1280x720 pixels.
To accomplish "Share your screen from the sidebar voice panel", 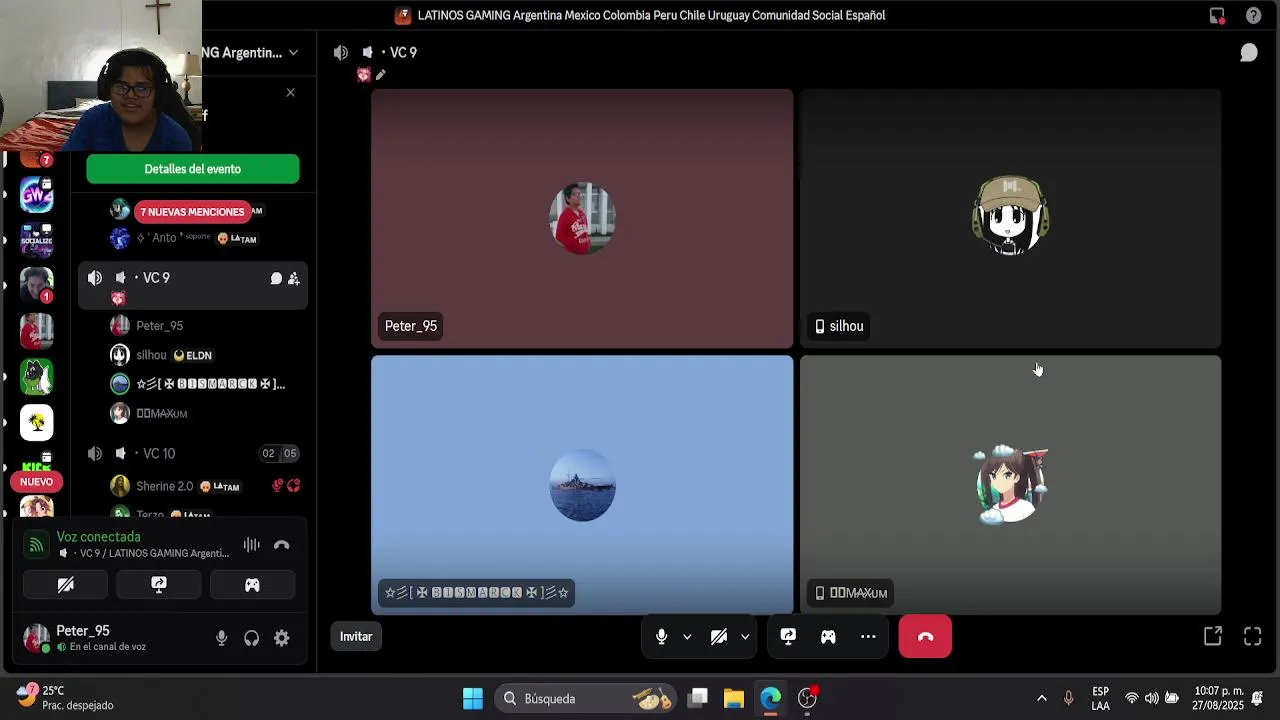I will [x=159, y=585].
